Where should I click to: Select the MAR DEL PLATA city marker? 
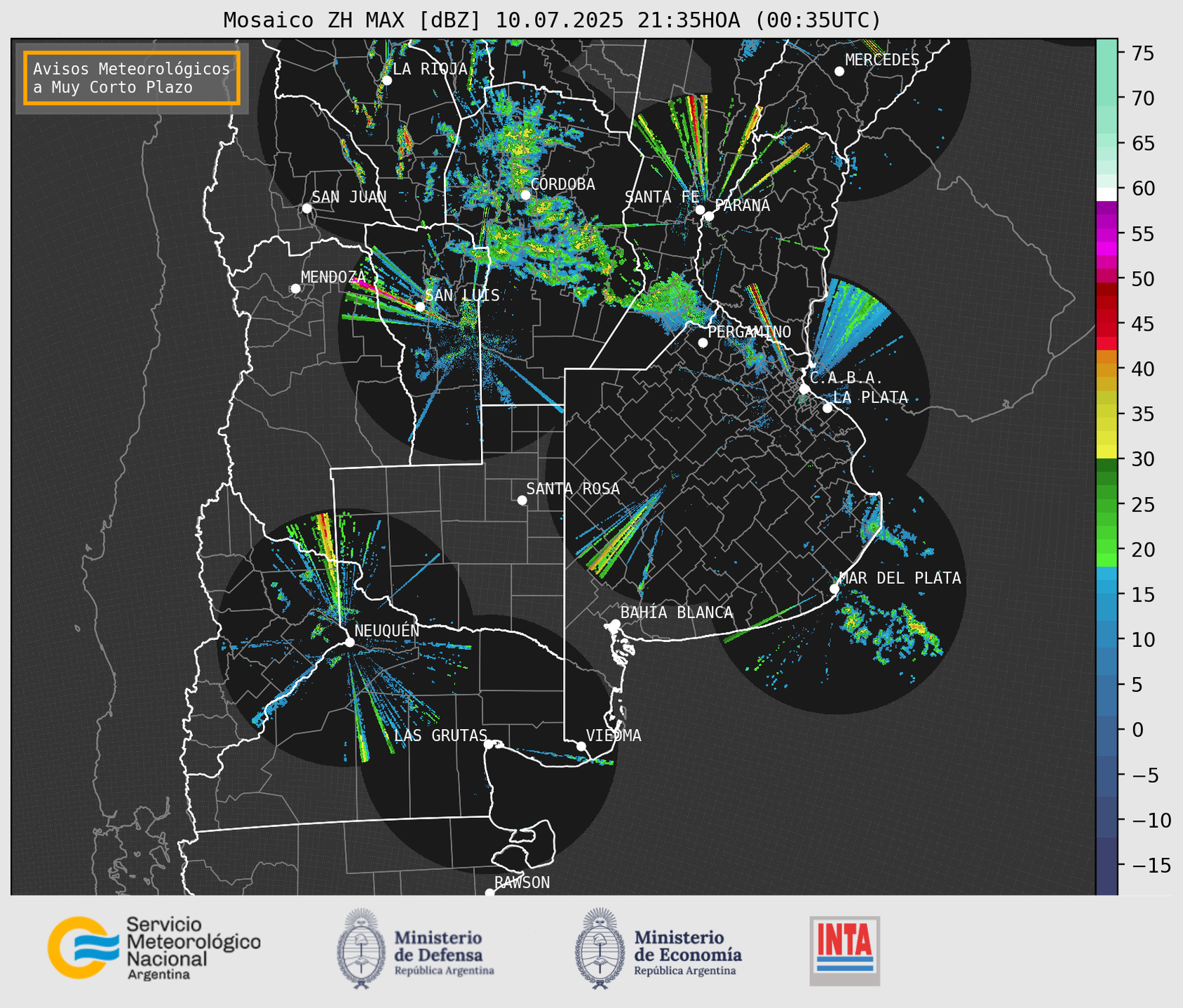tap(834, 589)
